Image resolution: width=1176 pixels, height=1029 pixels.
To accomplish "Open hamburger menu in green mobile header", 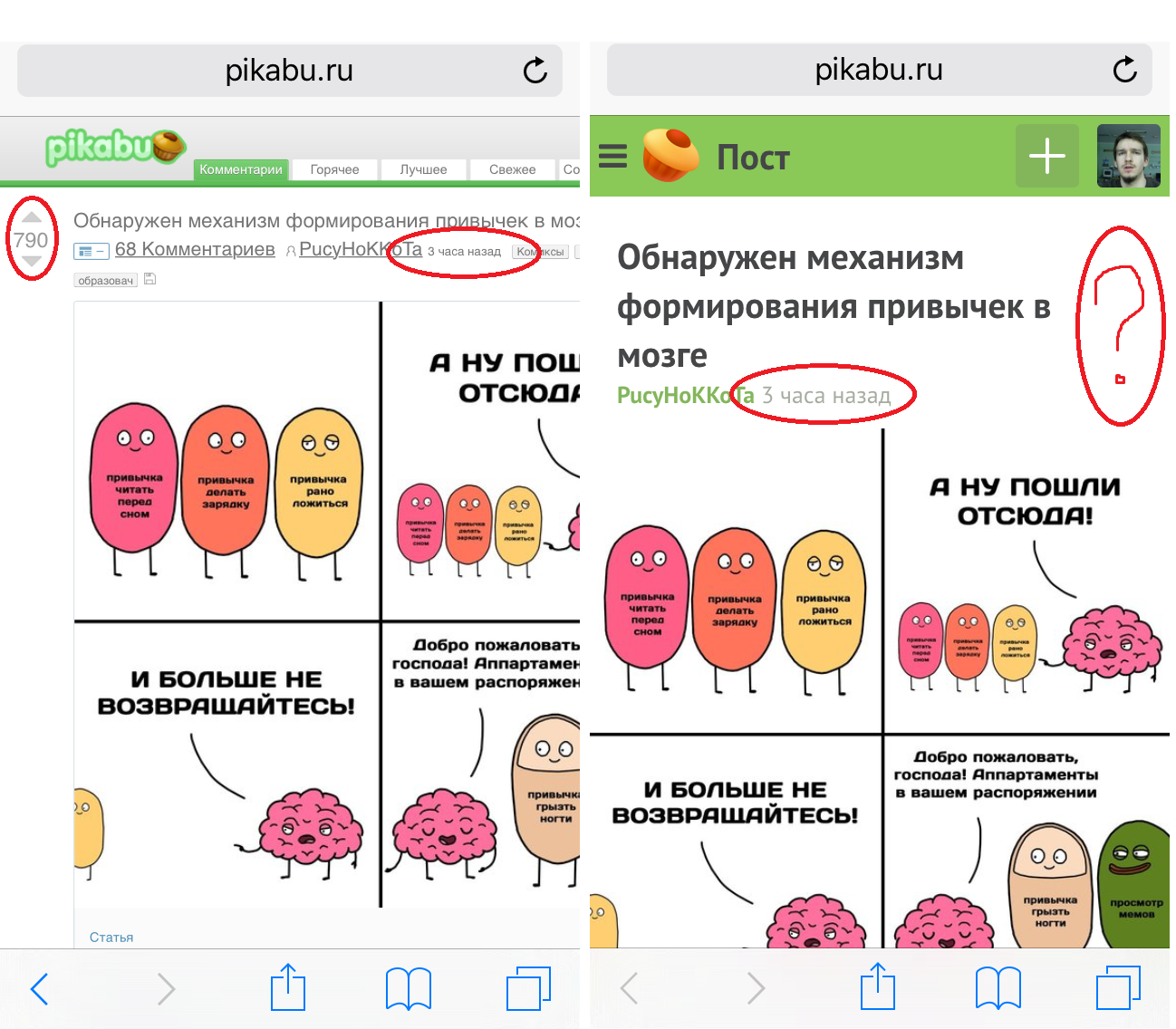I will click(x=613, y=157).
